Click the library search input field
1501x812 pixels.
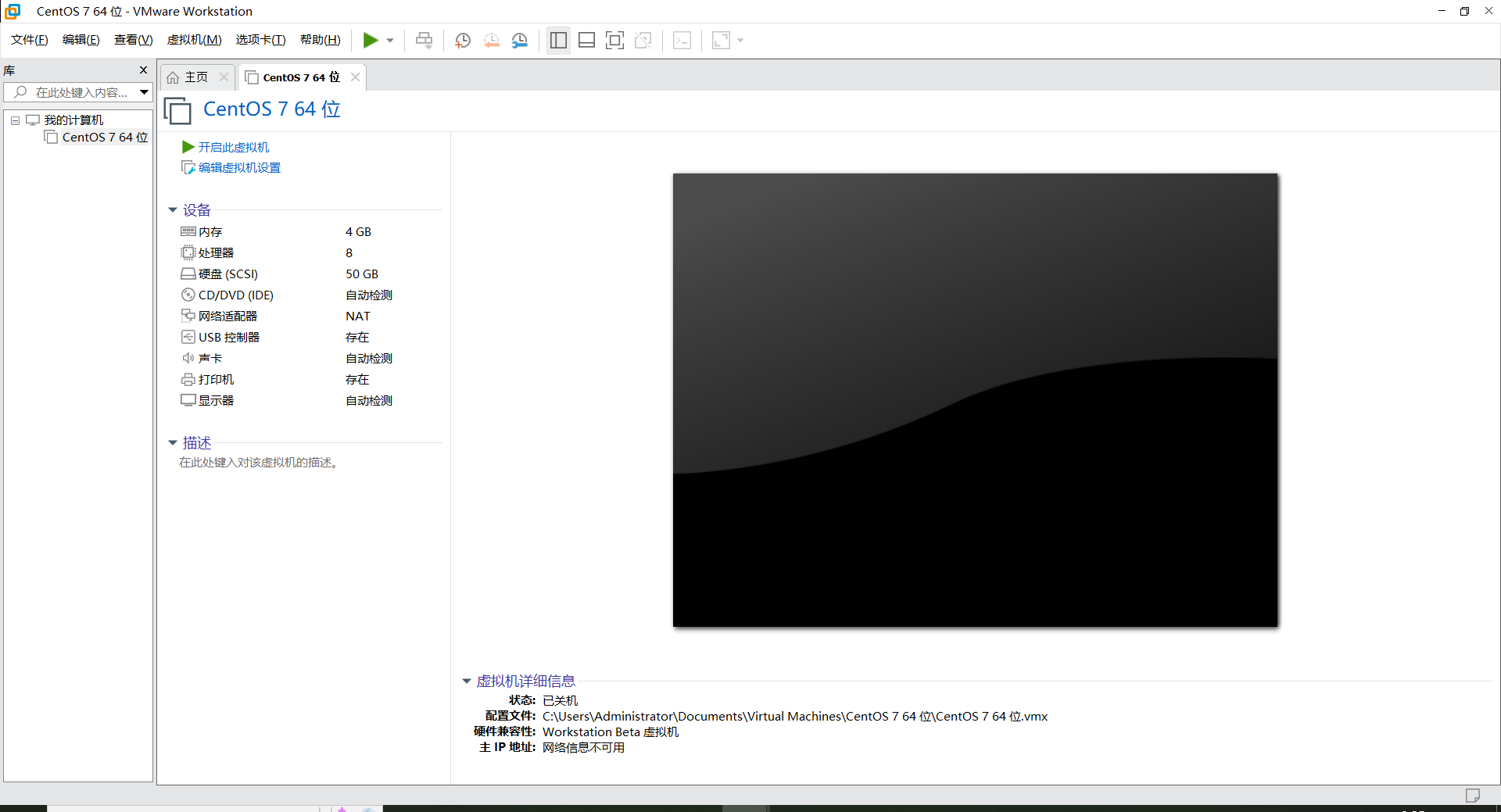click(72, 92)
